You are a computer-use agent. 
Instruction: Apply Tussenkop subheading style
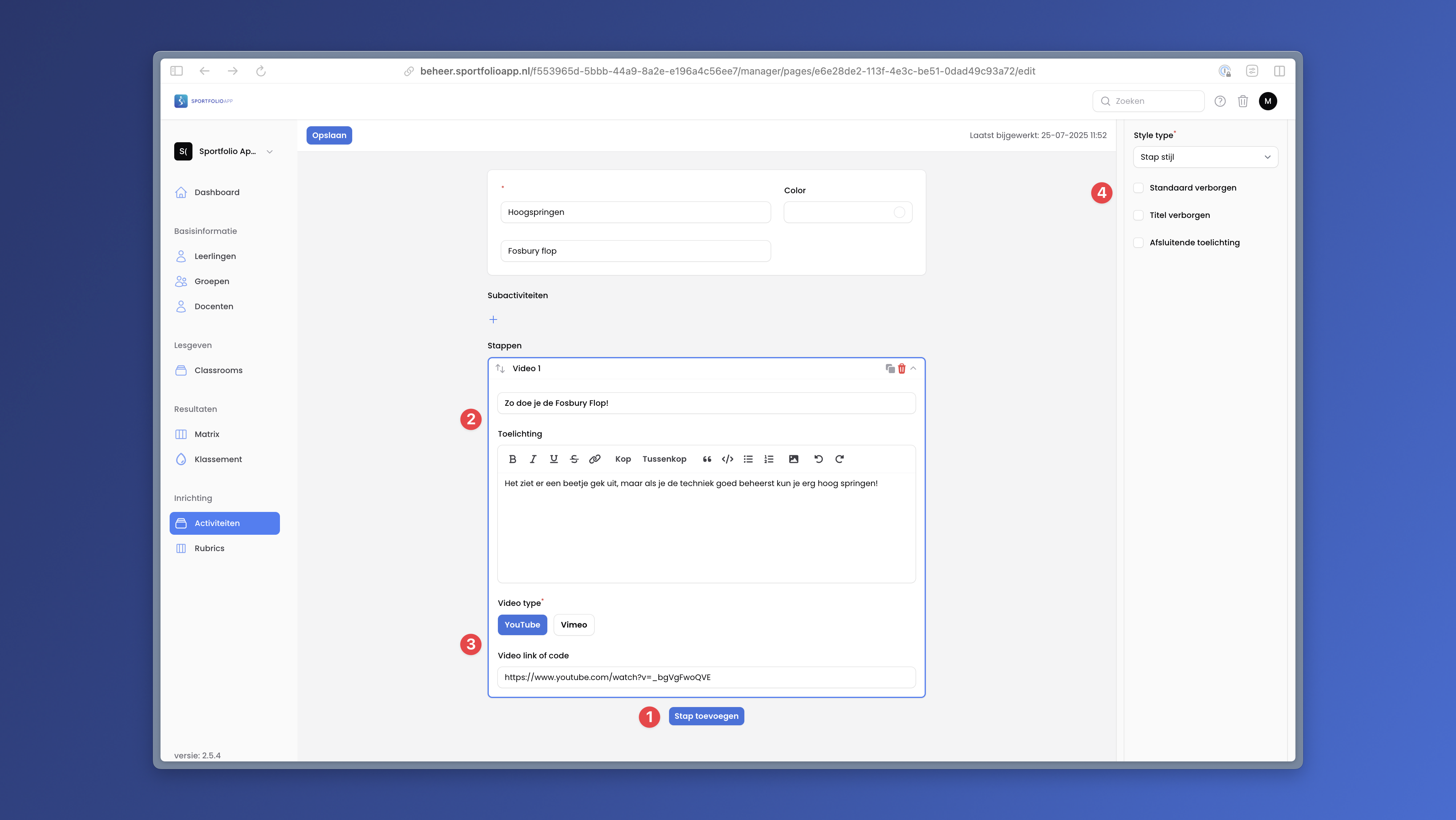[664, 459]
